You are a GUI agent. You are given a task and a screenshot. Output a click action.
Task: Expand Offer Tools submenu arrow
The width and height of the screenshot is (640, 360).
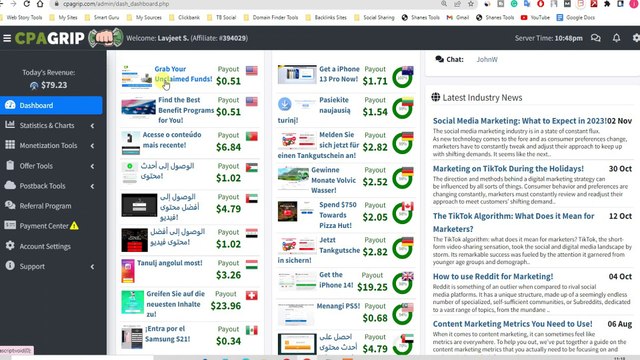92,166
